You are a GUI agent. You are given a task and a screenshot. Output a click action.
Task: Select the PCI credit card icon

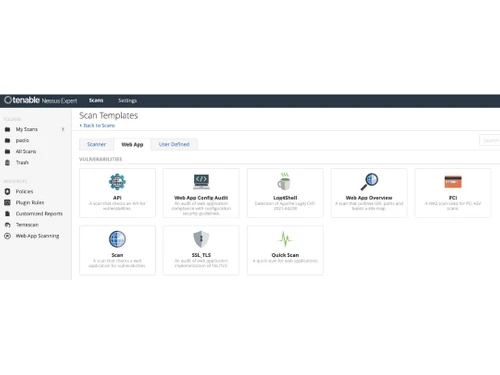click(x=453, y=182)
